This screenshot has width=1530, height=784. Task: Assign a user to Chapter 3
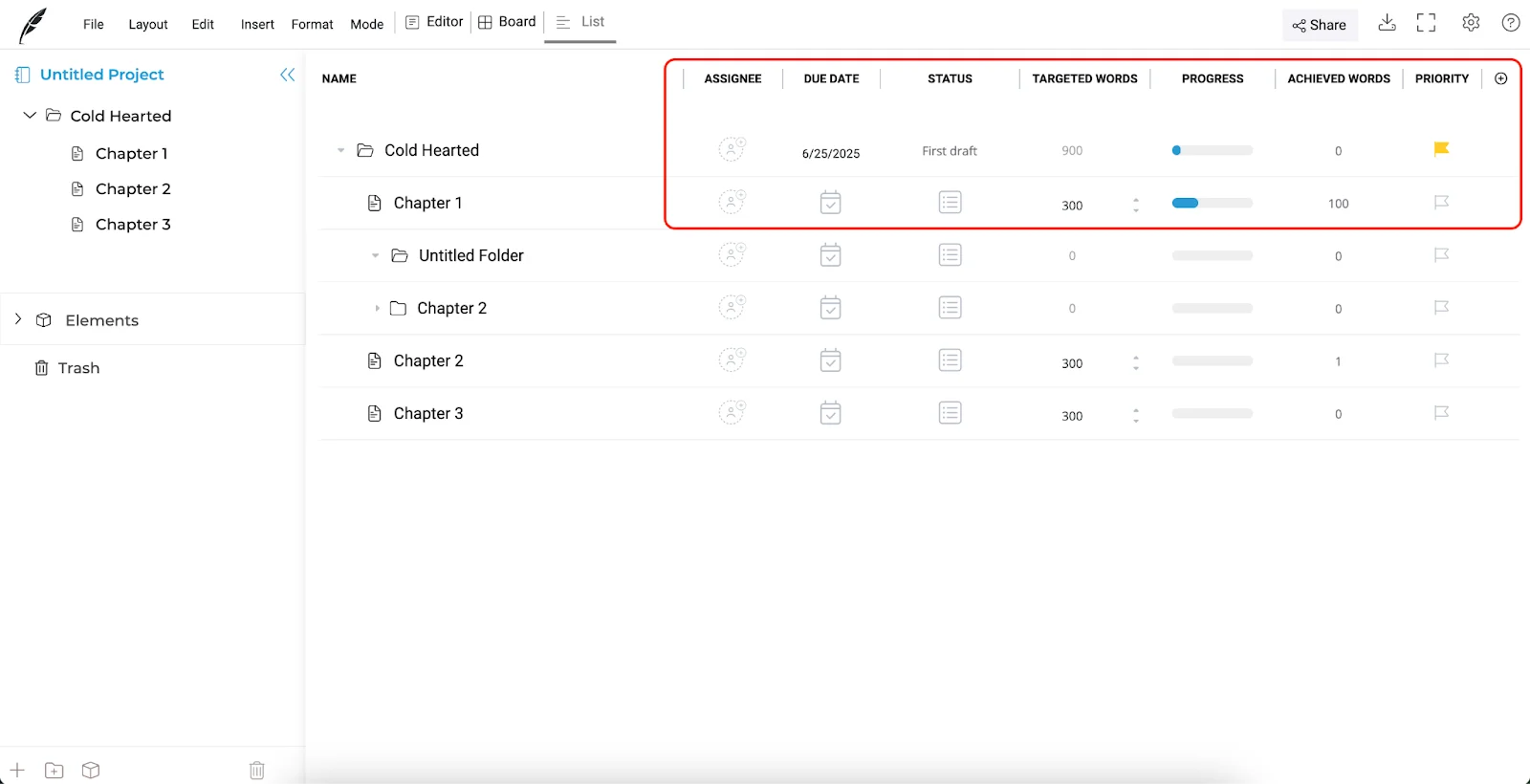pyautogui.click(x=732, y=412)
